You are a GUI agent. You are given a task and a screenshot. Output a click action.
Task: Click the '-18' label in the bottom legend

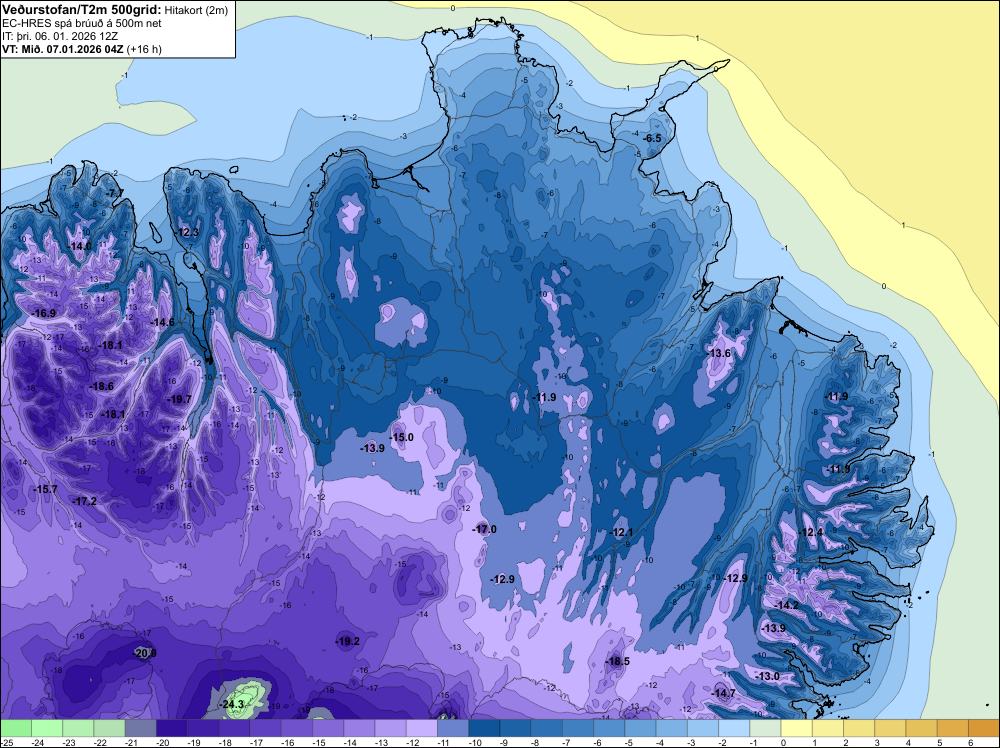coord(225,742)
